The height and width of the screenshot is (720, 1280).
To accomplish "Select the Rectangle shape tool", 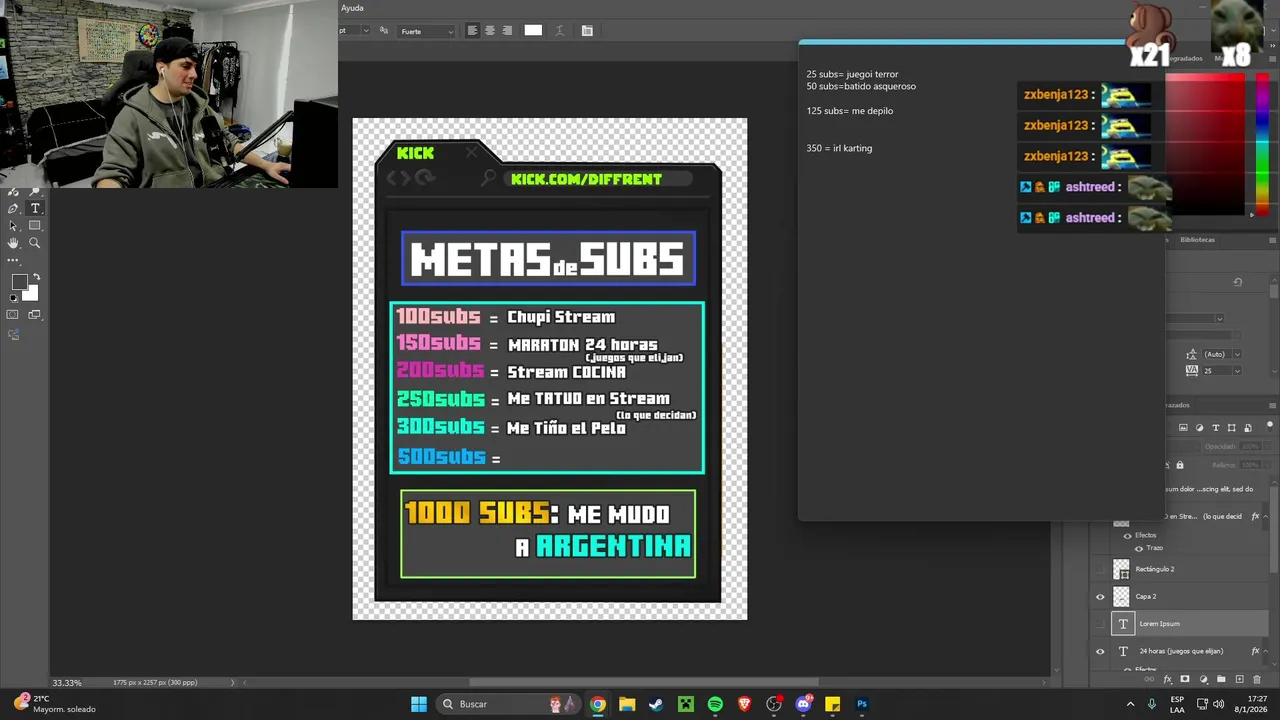I will [x=34, y=226].
